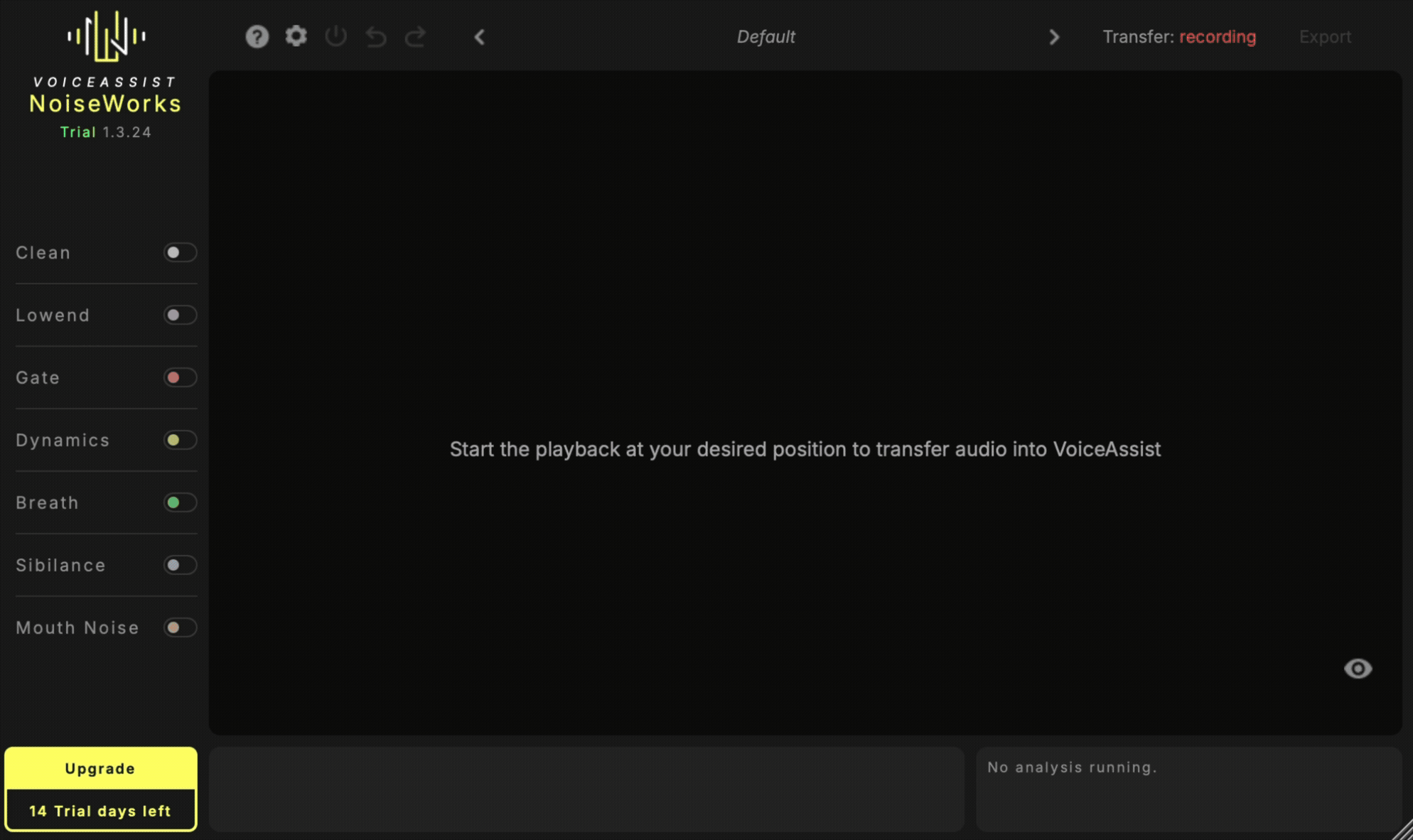Go to previous preset with left chevron

click(x=480, y=37)
